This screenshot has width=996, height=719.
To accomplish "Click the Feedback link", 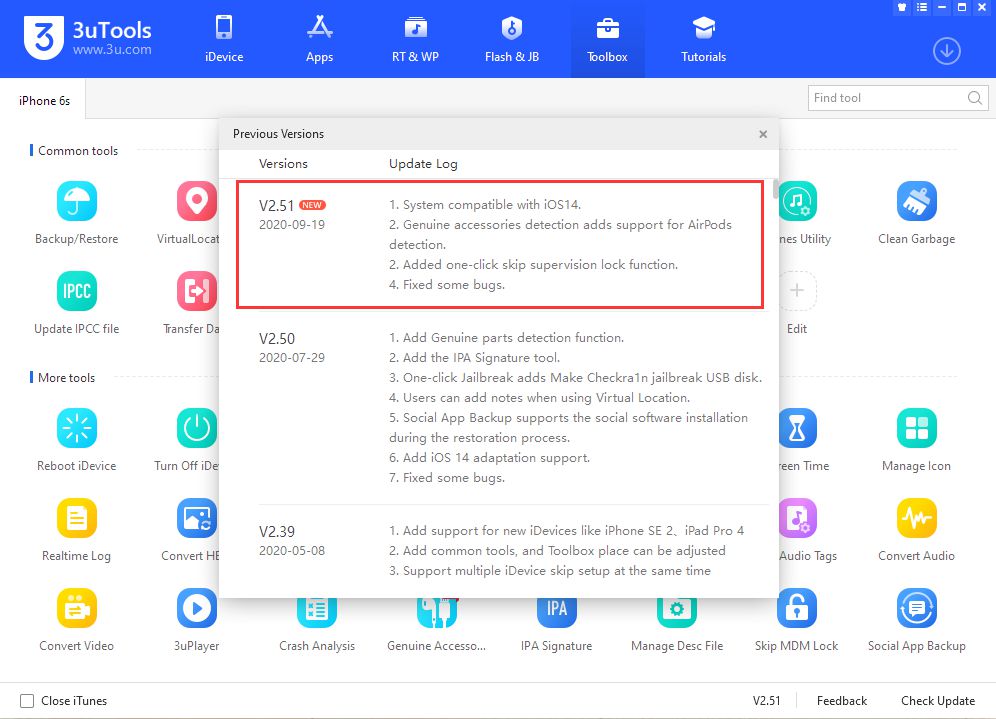I will pyautogui.click(x=842, y=701).
